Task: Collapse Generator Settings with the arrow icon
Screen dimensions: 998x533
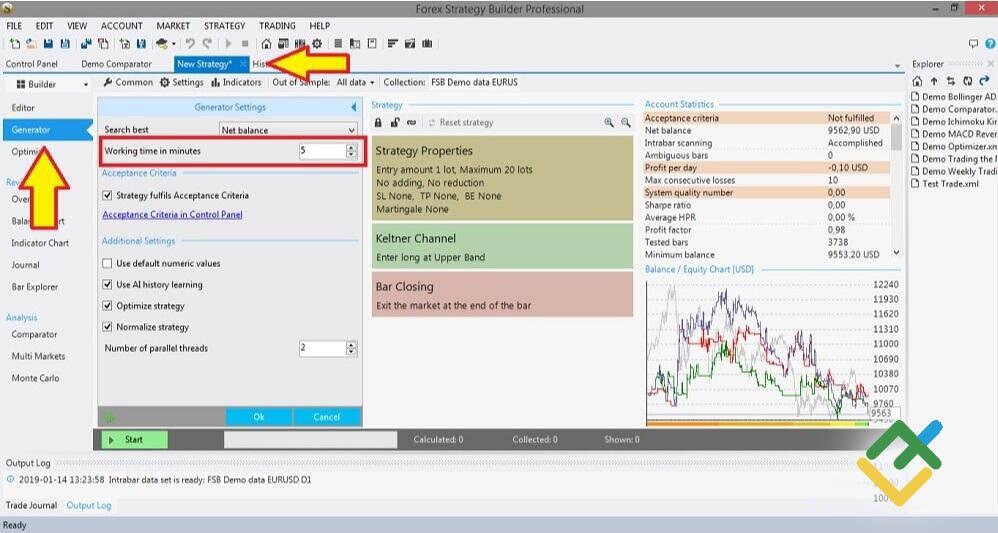Action: pyautogui.click(x=353, y=107)
